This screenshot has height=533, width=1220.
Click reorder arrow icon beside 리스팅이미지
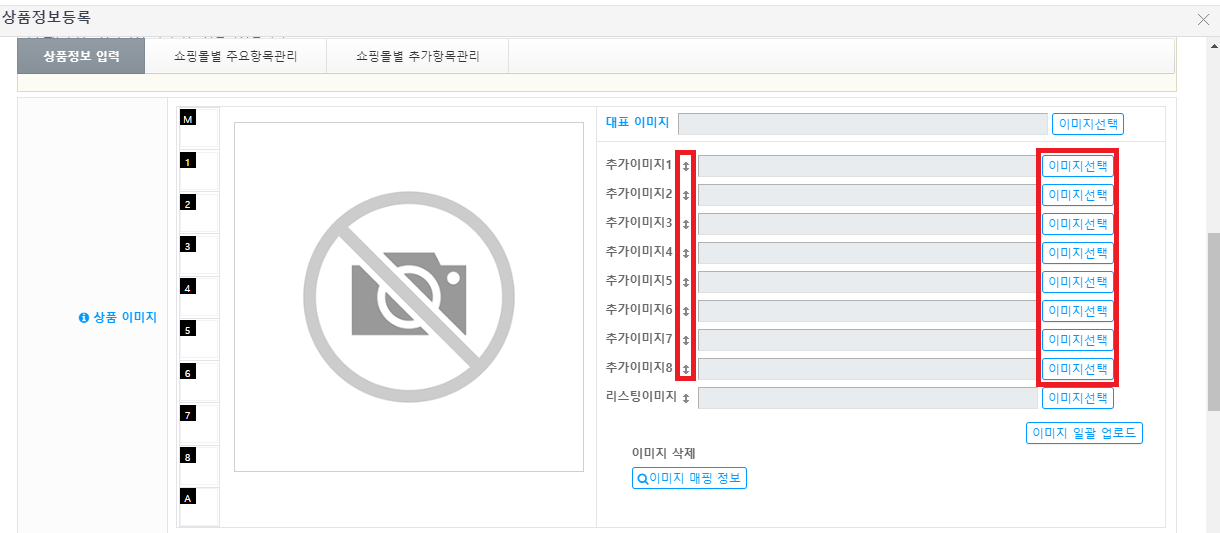[686, 399]
